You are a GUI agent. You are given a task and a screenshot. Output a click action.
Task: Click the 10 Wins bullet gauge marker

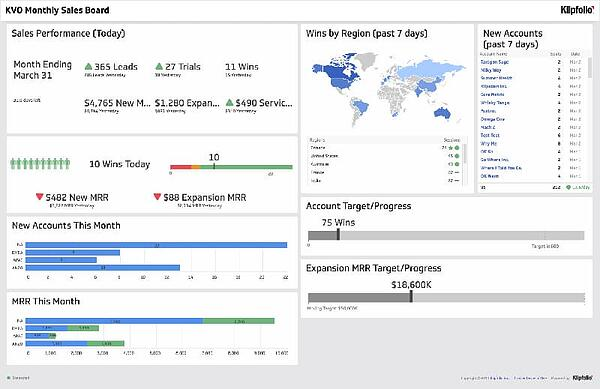click(x=214, y=166)
